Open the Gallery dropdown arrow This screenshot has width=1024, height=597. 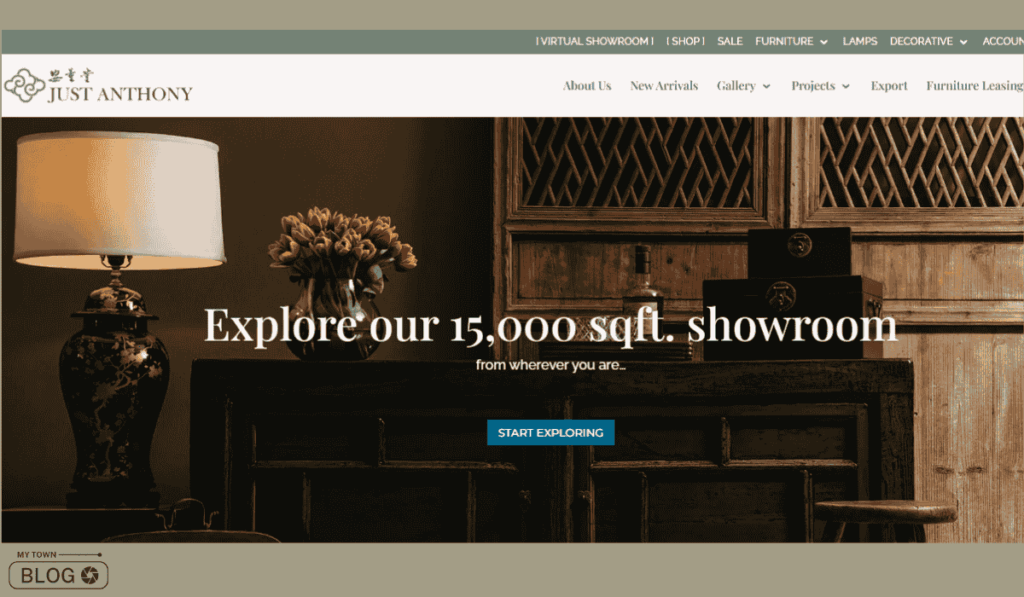coord(767,86)
